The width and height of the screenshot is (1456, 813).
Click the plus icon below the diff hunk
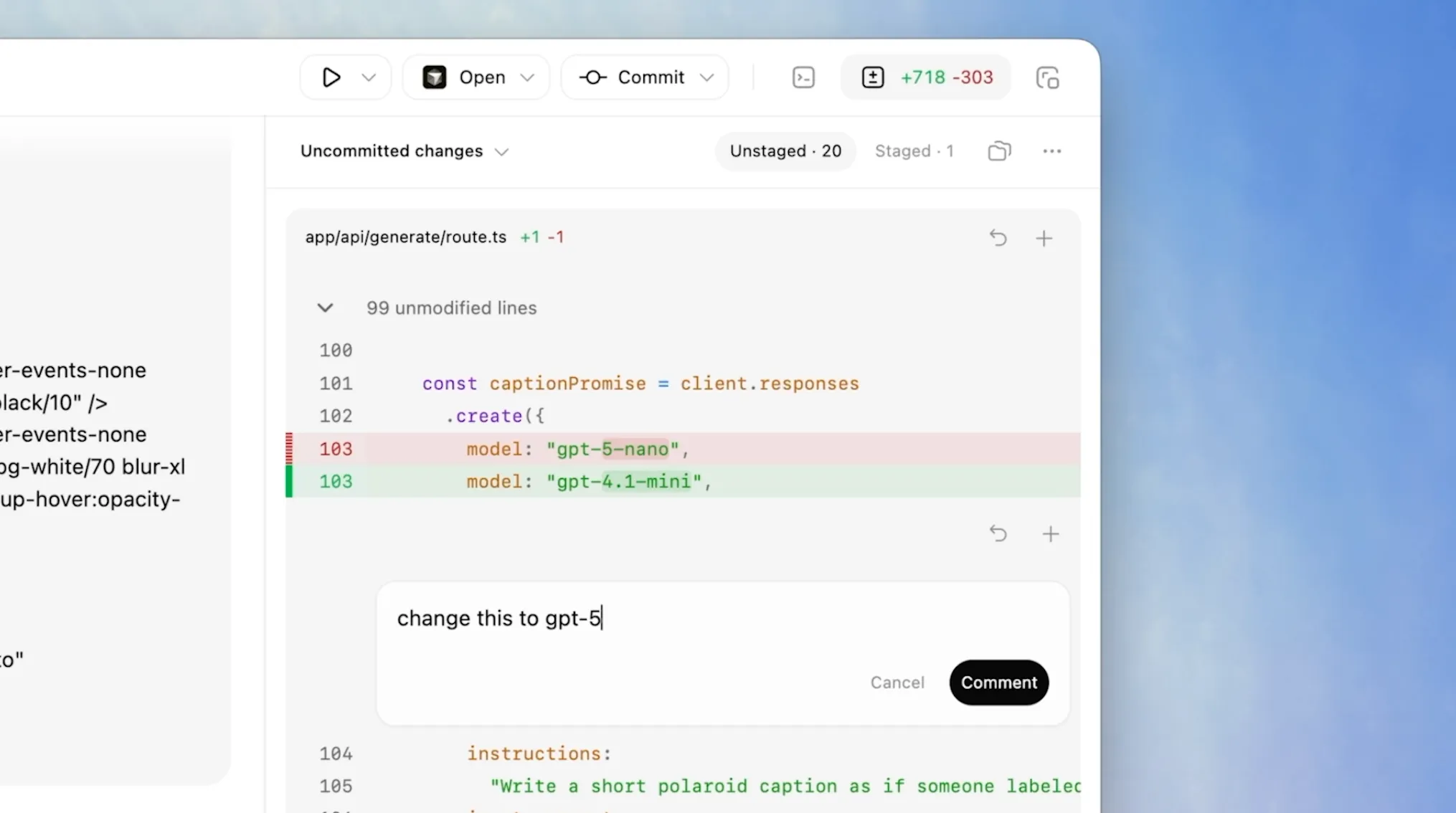pos(1050,533)
